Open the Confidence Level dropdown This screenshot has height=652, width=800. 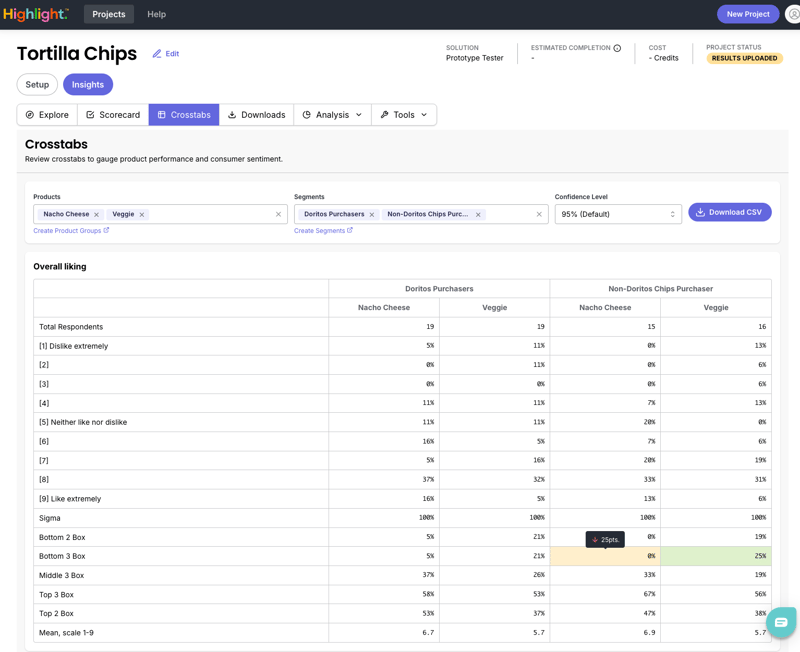(618, 214)
